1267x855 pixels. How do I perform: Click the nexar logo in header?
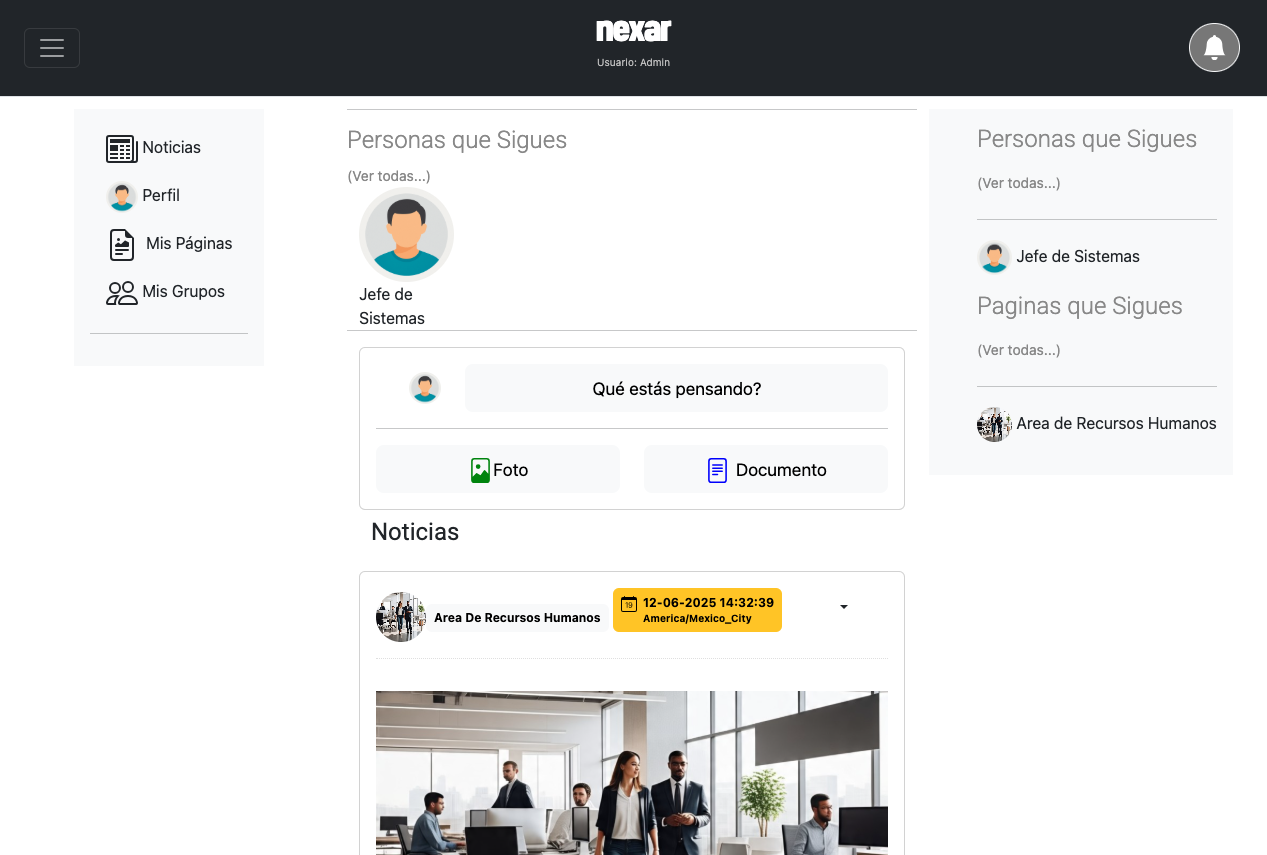click(633, 31)
